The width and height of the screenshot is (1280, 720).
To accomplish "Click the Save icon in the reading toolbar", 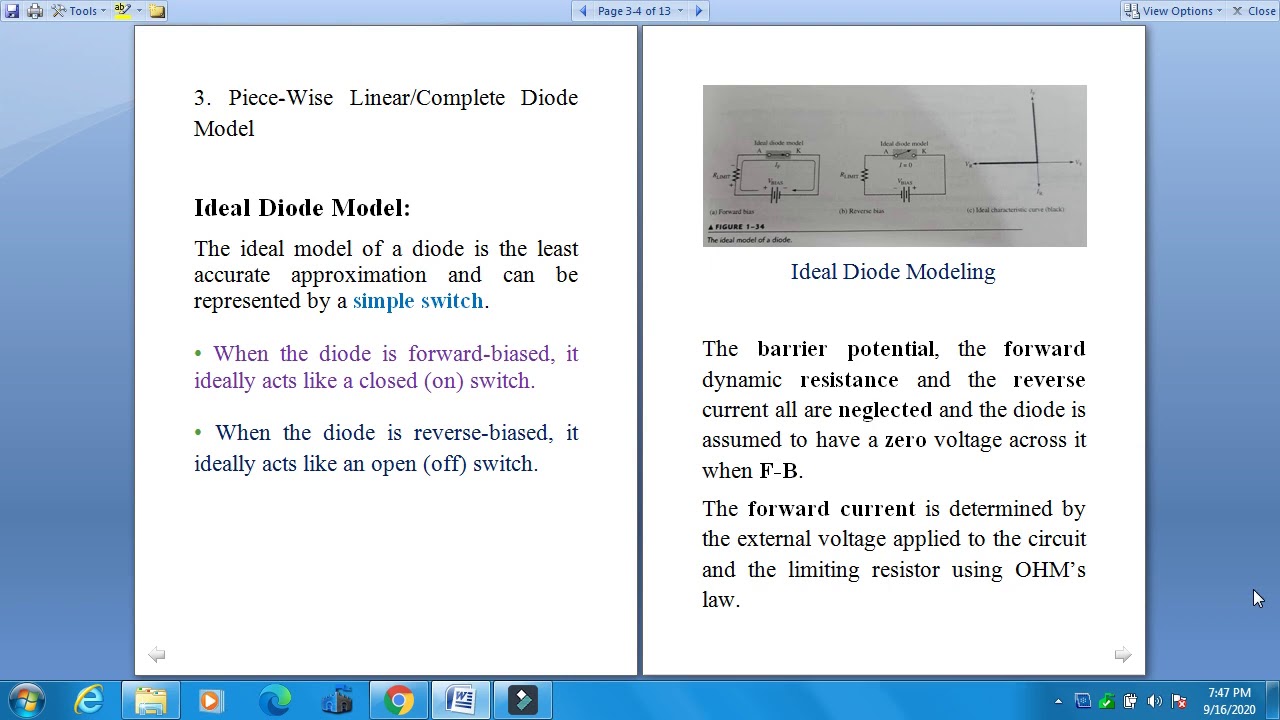I will 12,11.
